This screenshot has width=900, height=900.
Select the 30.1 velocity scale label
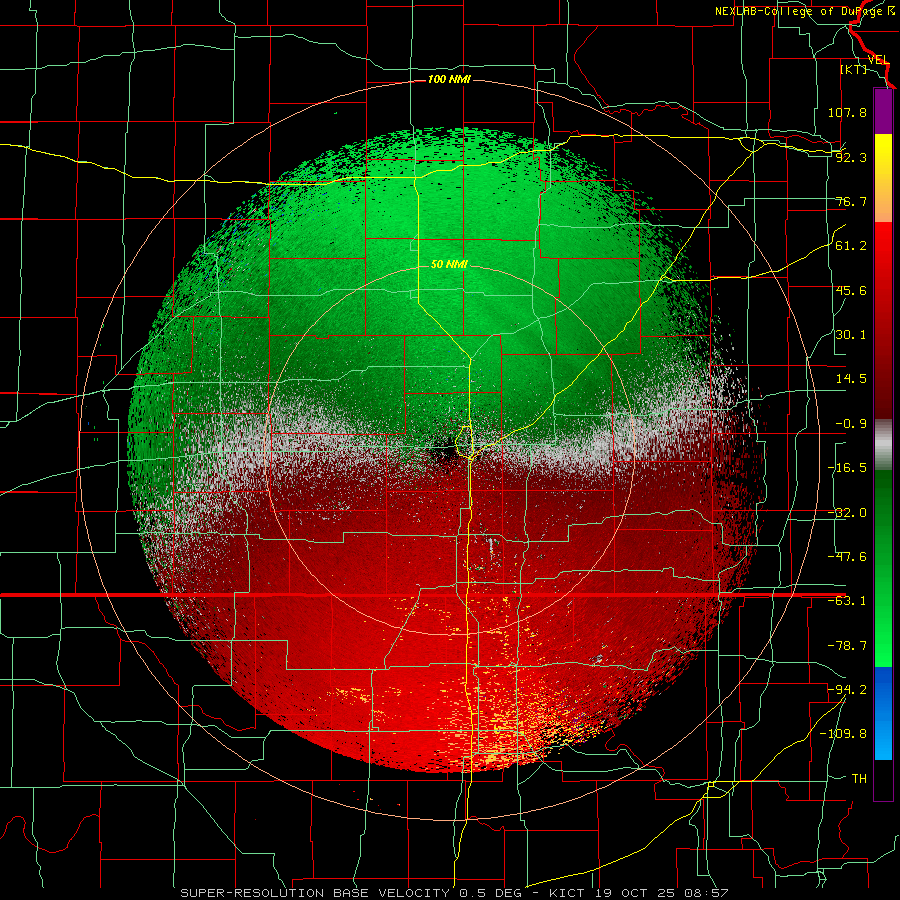[851, 335]
